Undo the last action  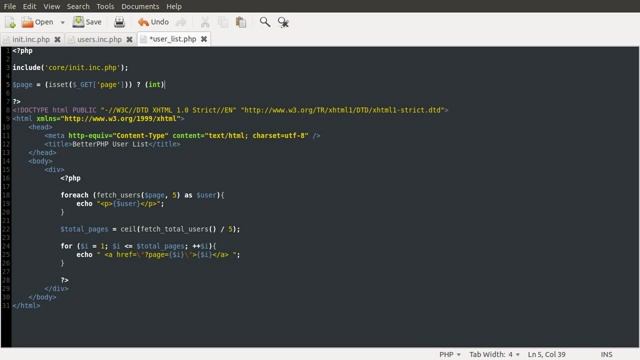tap(153, 22)
